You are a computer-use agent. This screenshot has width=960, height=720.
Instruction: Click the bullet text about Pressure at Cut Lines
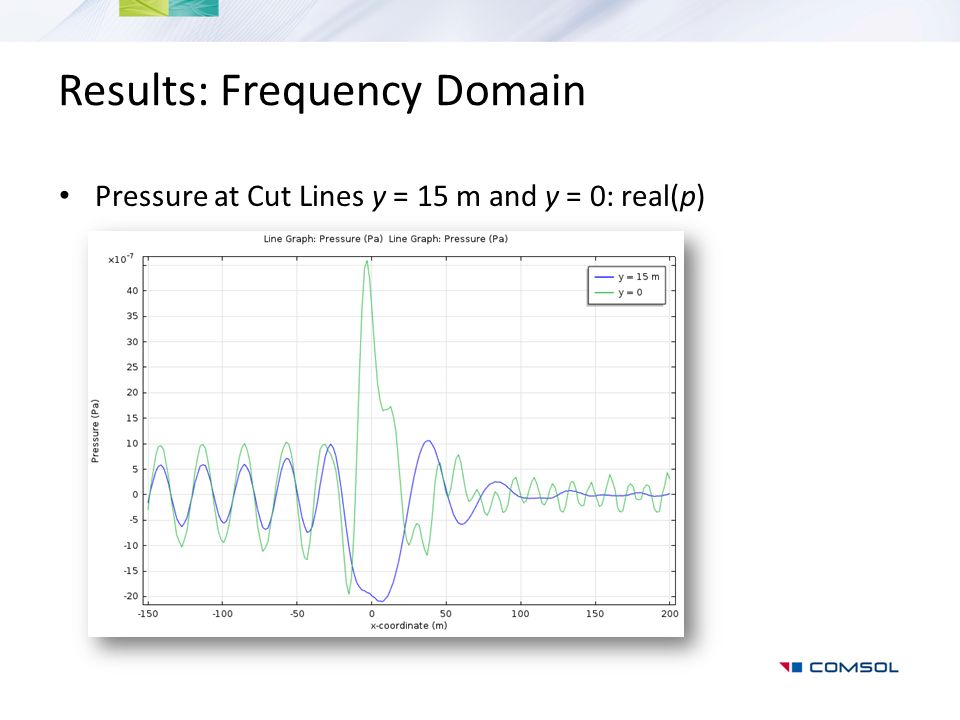(399, 197)
